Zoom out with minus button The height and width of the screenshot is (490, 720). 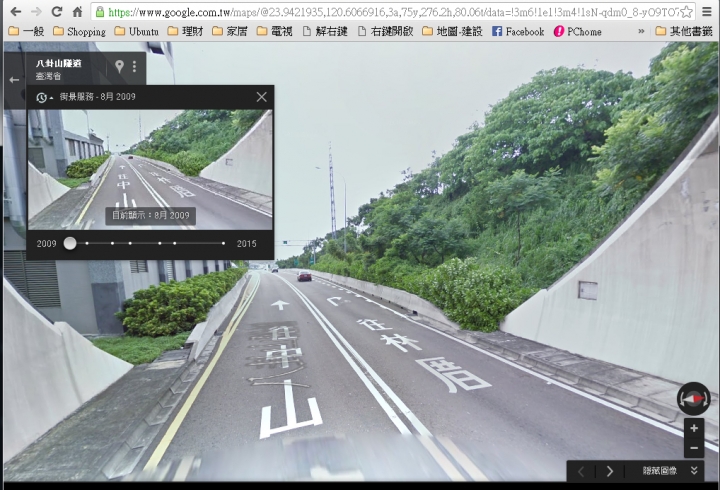click(x=694, y=447)
